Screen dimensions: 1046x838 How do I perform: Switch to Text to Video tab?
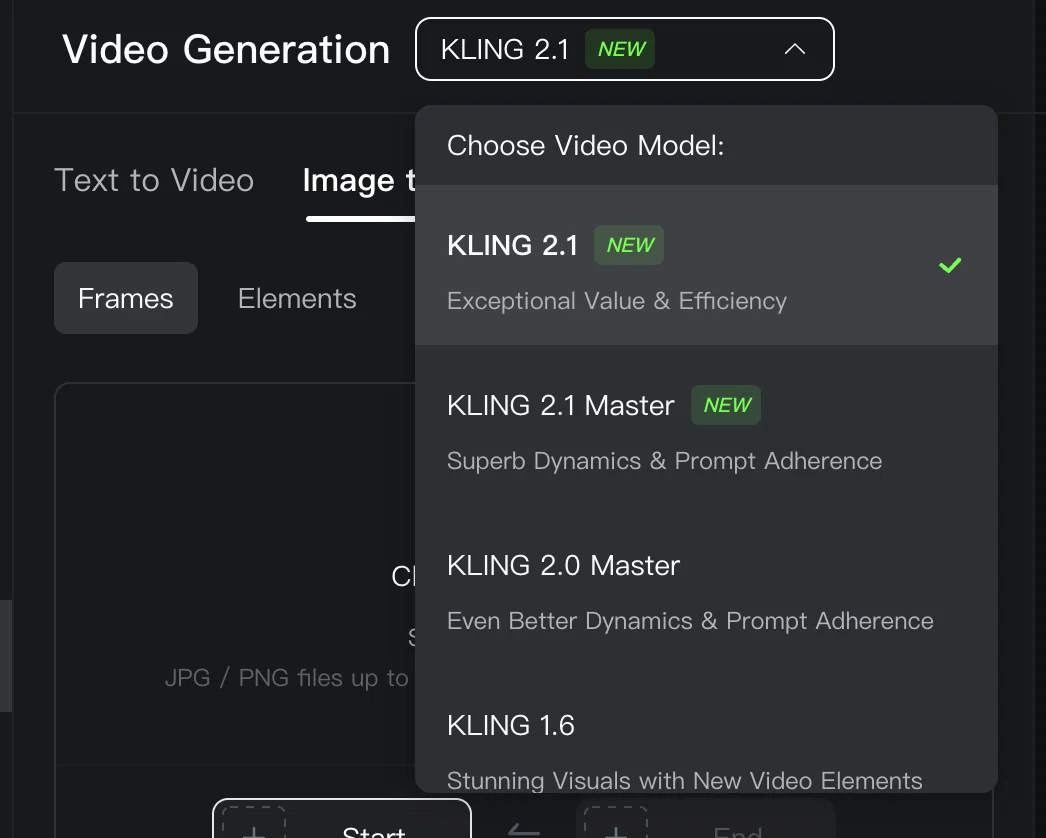[x=154, y=180]
